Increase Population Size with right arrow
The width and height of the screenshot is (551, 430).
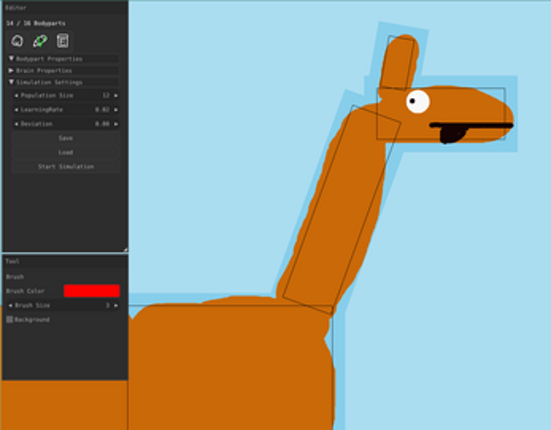116,96
